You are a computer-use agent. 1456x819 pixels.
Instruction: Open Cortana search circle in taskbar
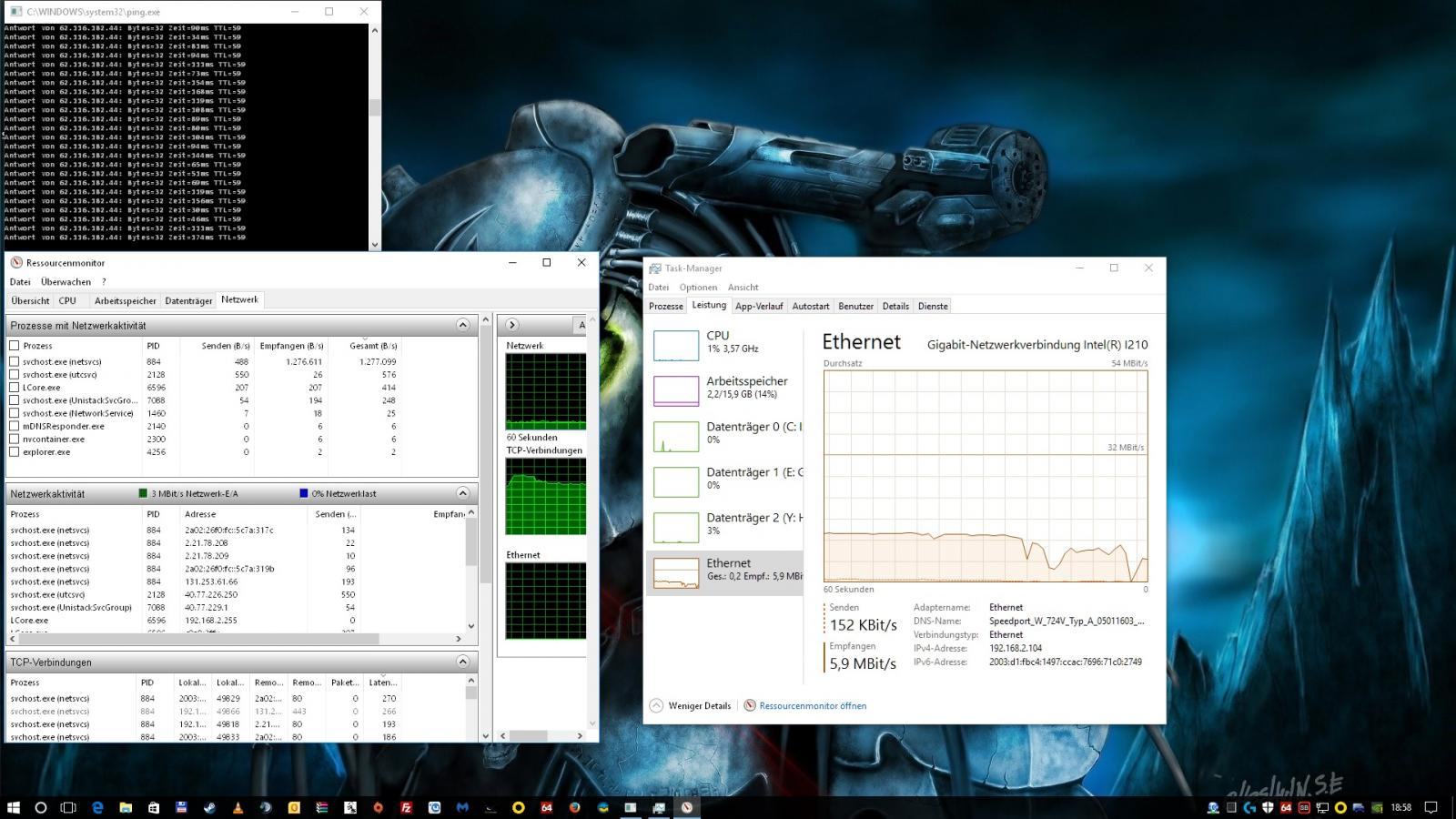point(41,807)
